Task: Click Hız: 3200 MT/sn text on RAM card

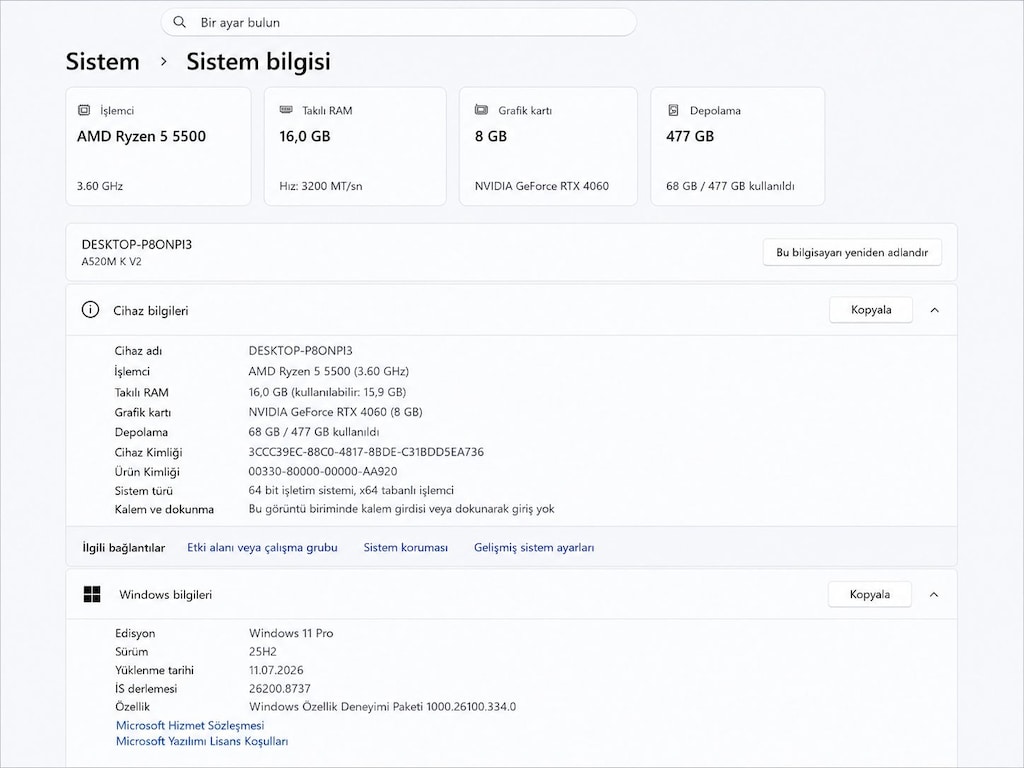Action: click(x=321, y=186)
